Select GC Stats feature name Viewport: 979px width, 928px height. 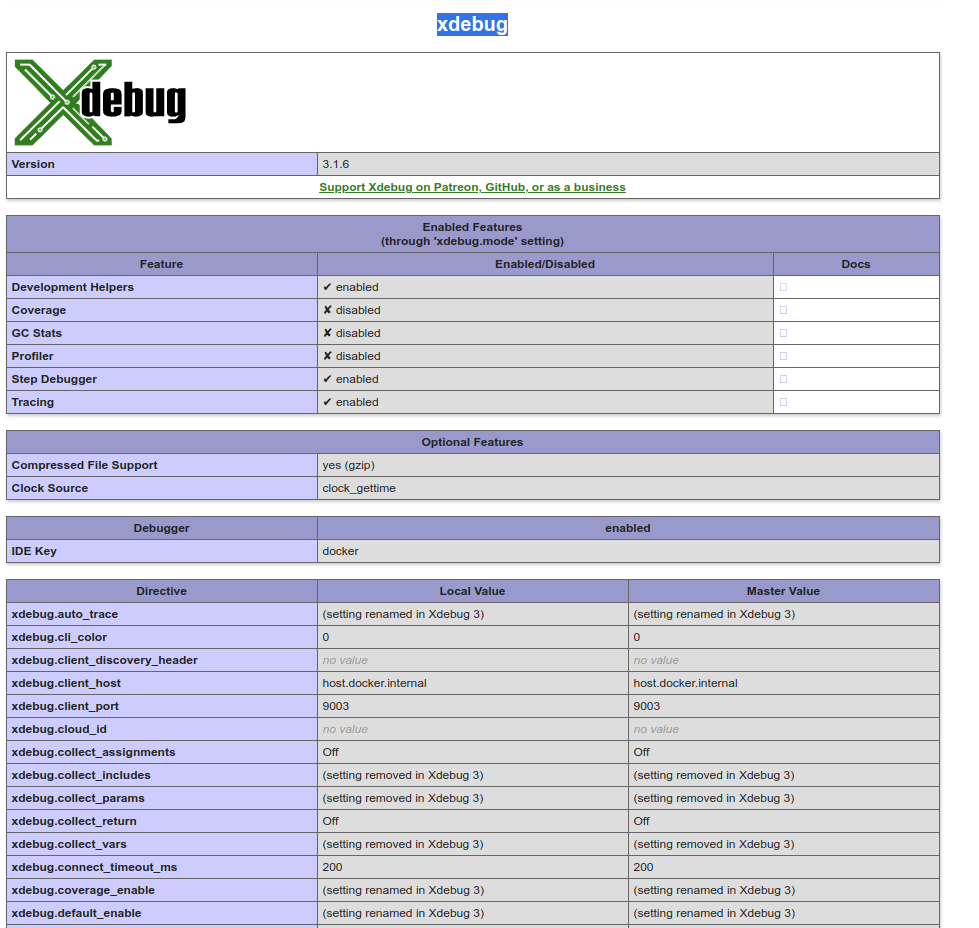[x=37, y=333]
